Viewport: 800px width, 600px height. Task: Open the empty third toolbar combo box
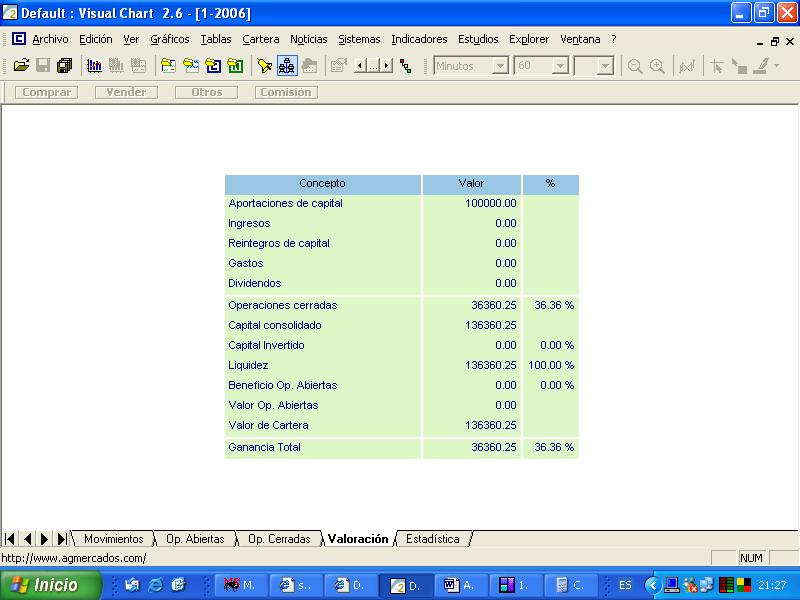tap(605, 66)
